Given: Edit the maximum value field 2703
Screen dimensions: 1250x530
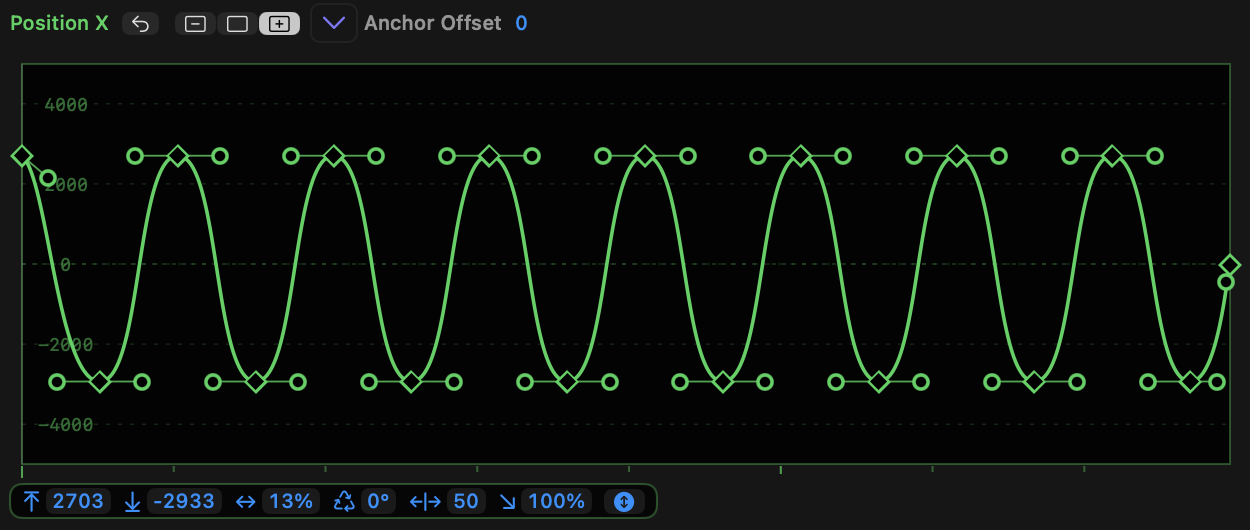Looking at the screenshot, I should pos(78,501).
